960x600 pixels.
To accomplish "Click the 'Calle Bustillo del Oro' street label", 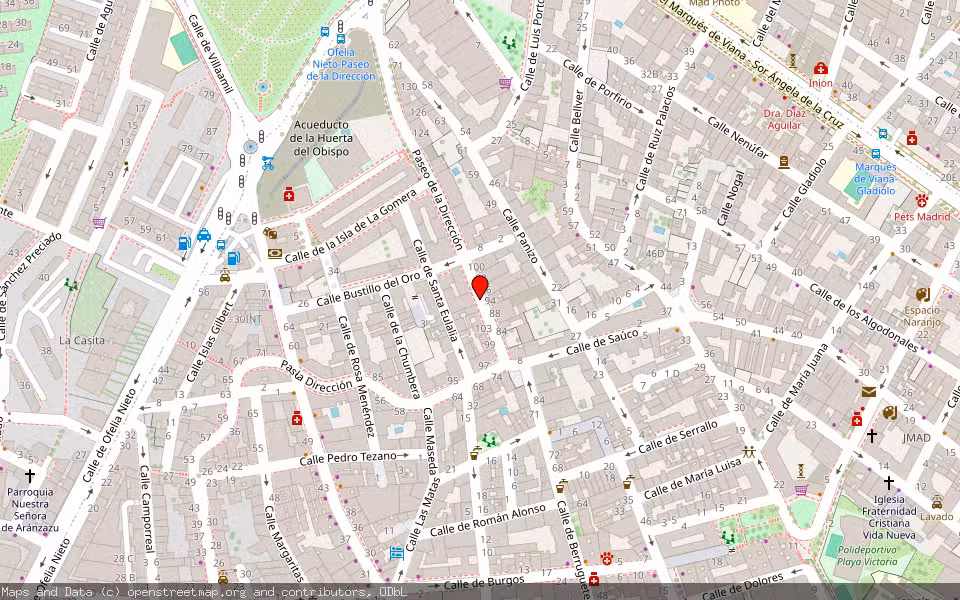I will click(369, 289).
